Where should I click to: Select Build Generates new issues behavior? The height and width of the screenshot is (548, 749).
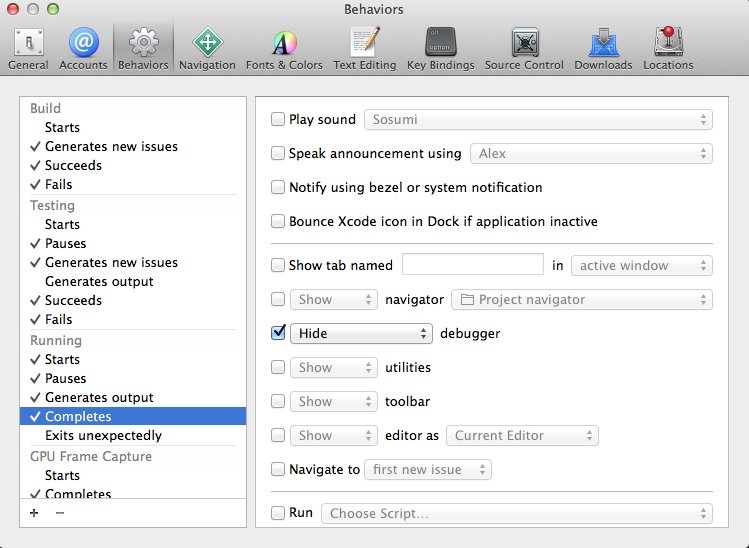click(133, 146)
